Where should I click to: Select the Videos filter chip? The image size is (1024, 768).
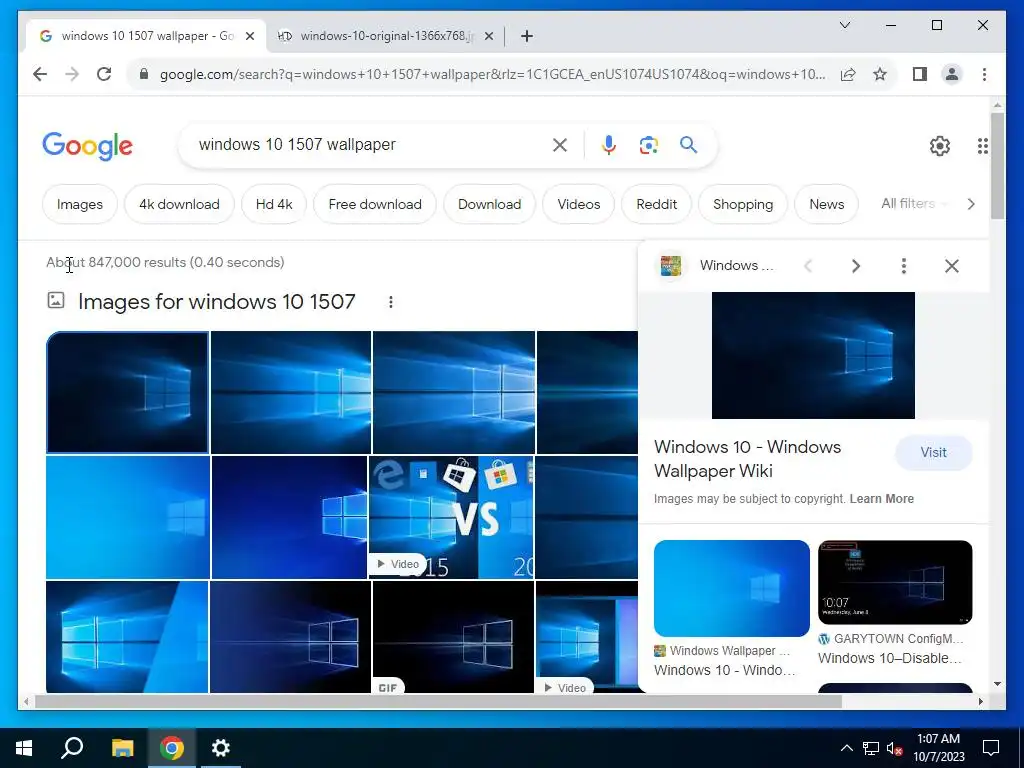click(579, 204)
